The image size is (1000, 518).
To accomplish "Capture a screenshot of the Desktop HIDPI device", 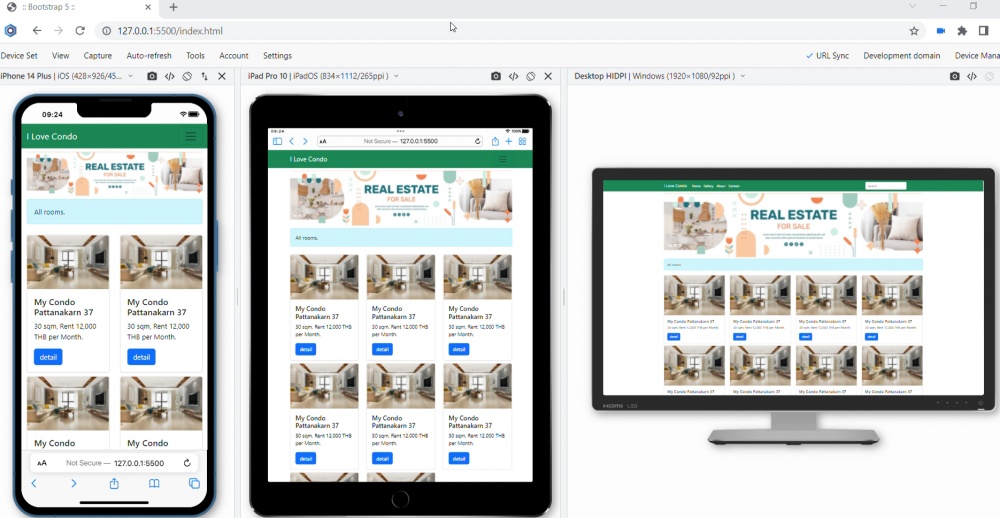I will pyautogui.click(x=954, y=76).
